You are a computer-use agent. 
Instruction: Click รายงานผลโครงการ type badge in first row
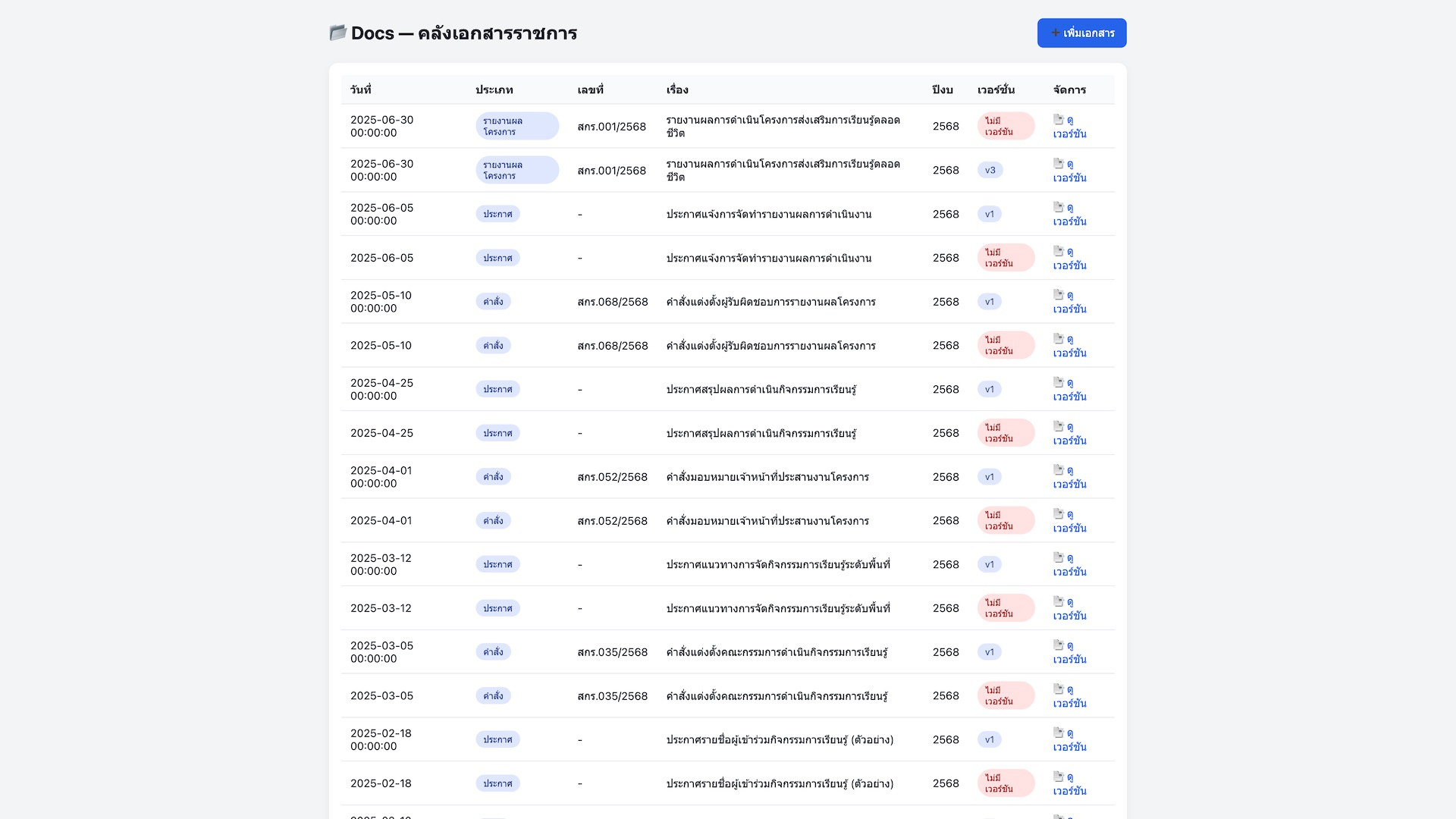516,126
